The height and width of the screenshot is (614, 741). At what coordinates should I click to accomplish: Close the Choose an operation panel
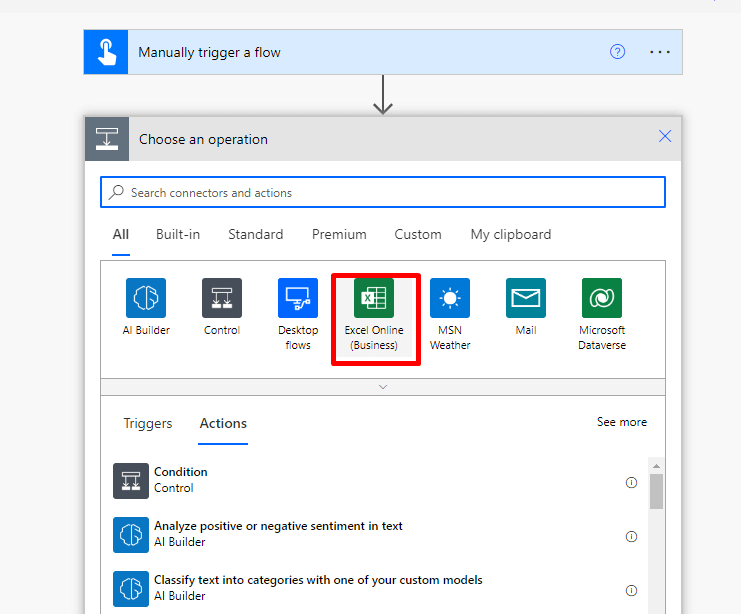pyautogui.click(x=665, y=137)
